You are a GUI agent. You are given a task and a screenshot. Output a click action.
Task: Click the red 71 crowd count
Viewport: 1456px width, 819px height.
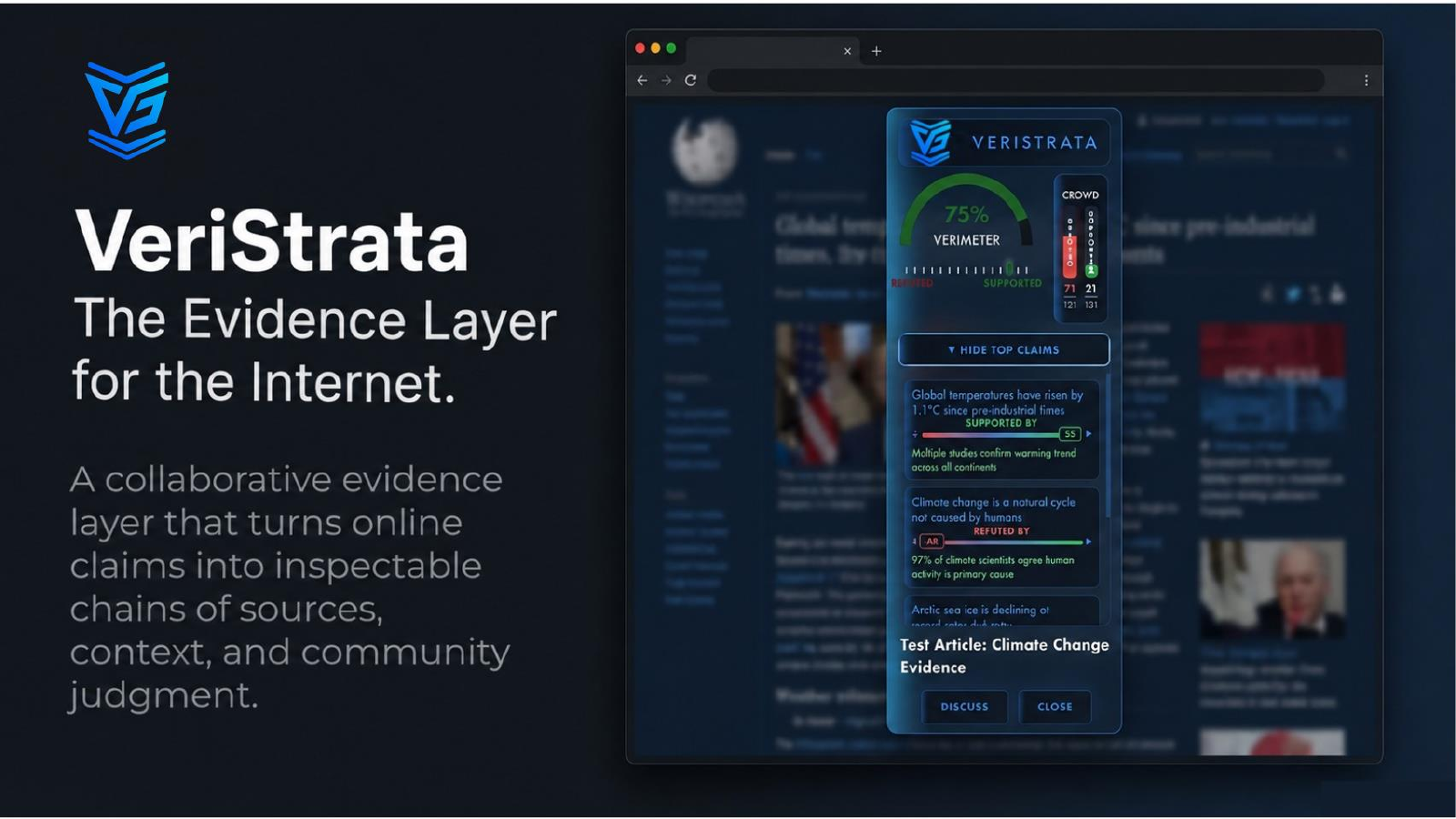coord(1070,288)
